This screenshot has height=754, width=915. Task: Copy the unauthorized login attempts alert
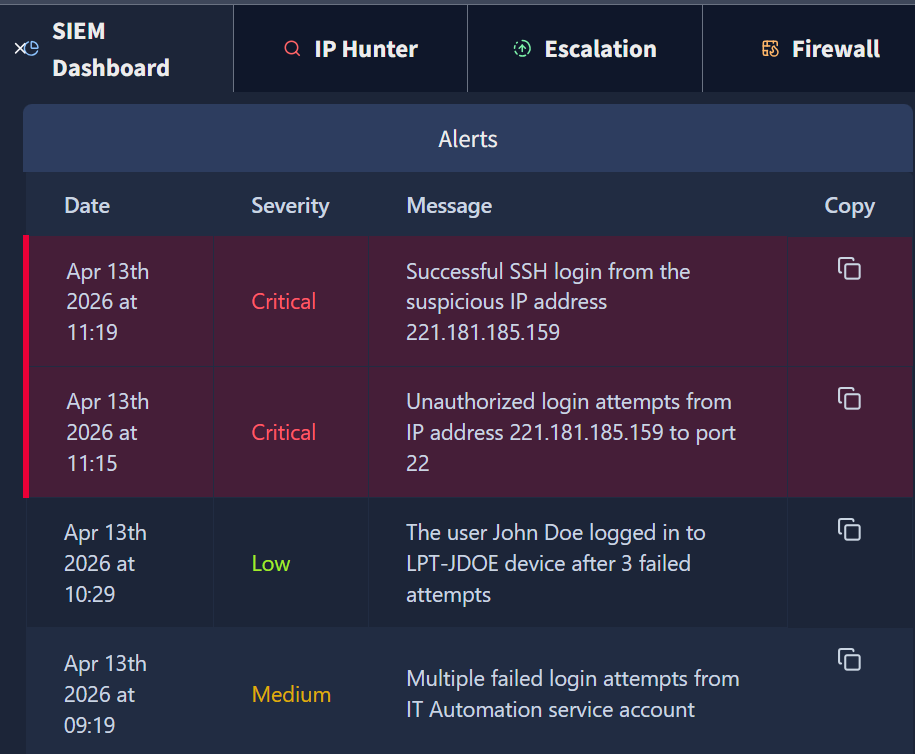pyautogui.click(x=849, y=399)
